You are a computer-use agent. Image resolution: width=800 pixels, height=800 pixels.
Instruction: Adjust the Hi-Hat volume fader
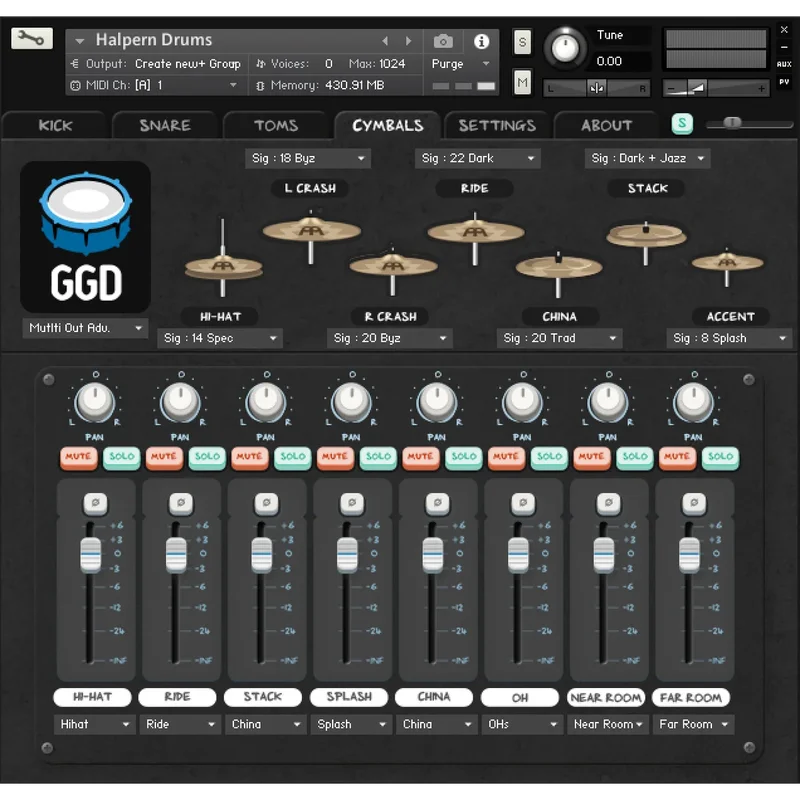click(91, 555)
